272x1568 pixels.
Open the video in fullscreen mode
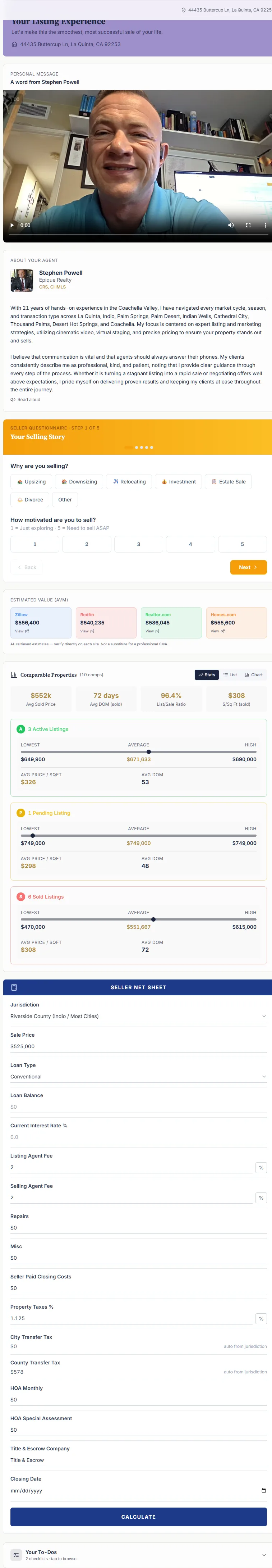coord(248,225)
